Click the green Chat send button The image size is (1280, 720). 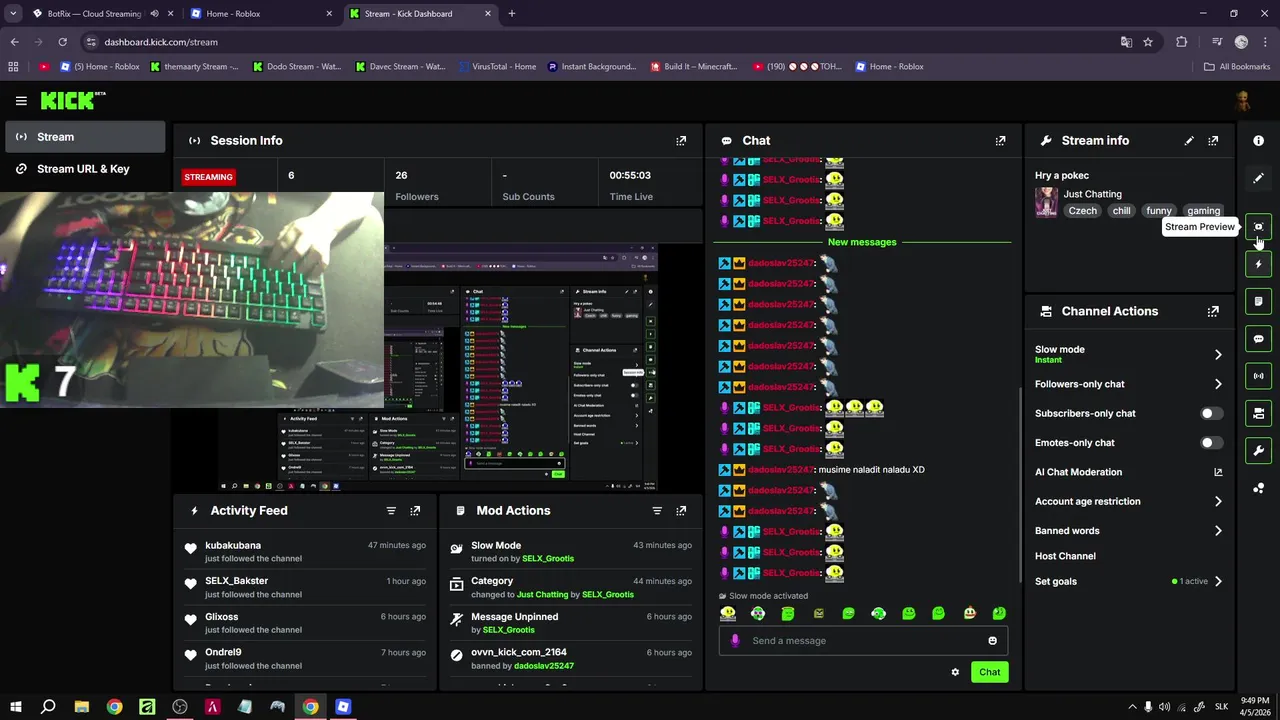989,672
